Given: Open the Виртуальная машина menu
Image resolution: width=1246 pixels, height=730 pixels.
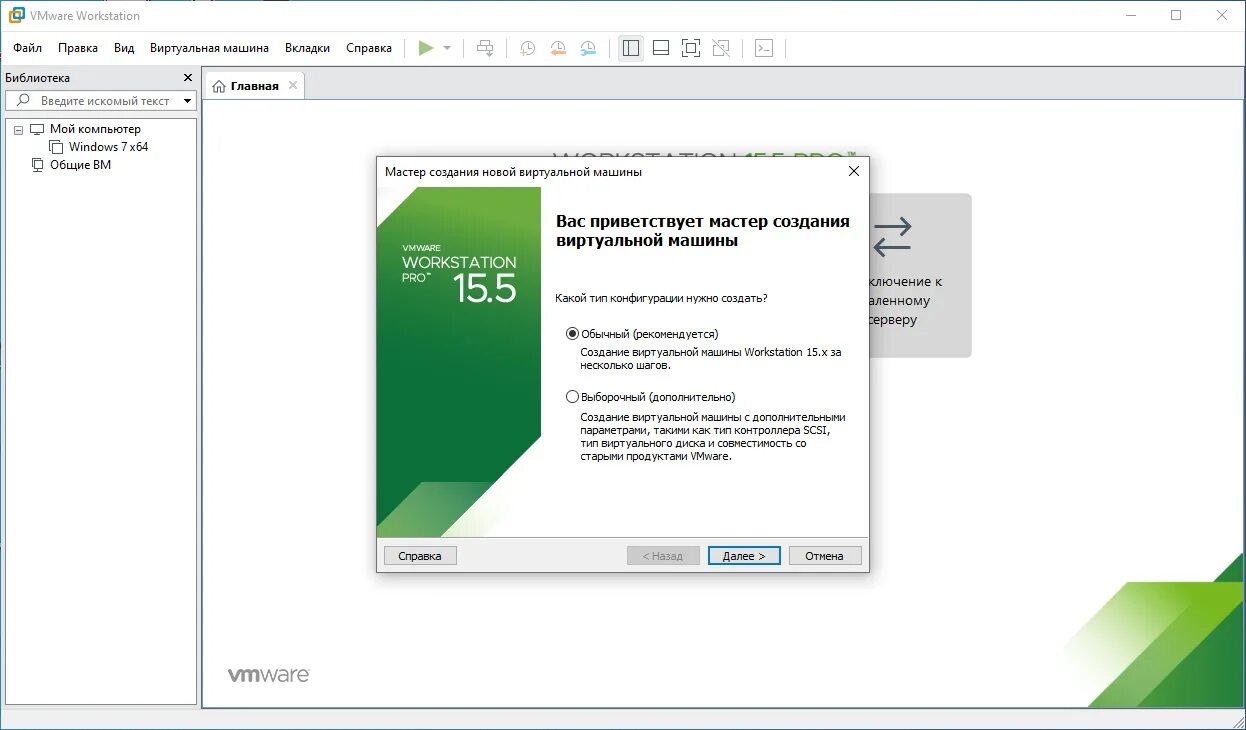Looking at the screenshot, I should point(209,48).
